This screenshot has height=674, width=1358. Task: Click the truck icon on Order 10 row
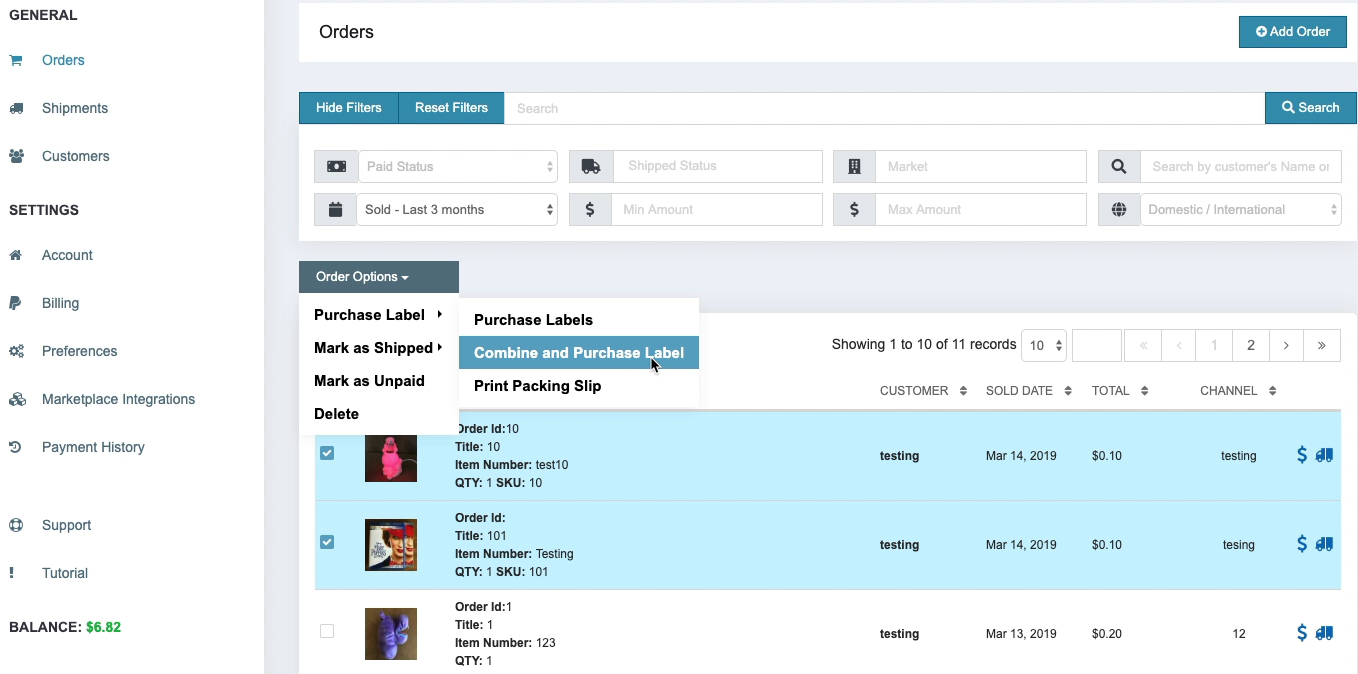point(1324,455)
